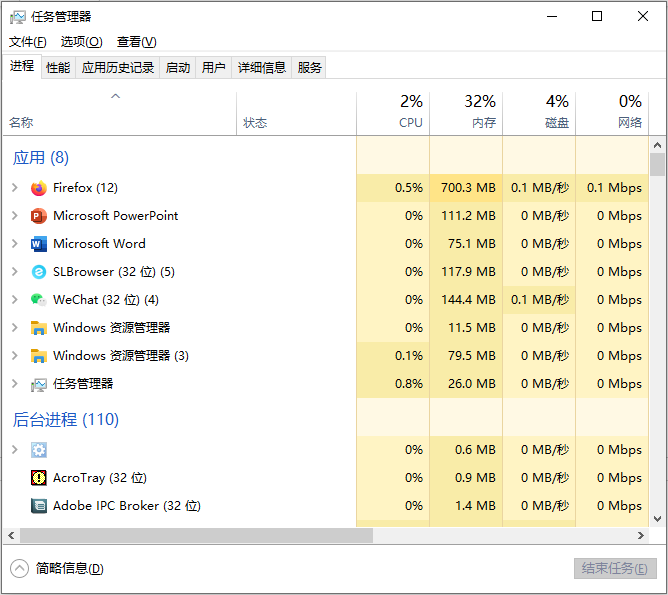Click the 结束任务(E) button

click(x=615, y=569)
